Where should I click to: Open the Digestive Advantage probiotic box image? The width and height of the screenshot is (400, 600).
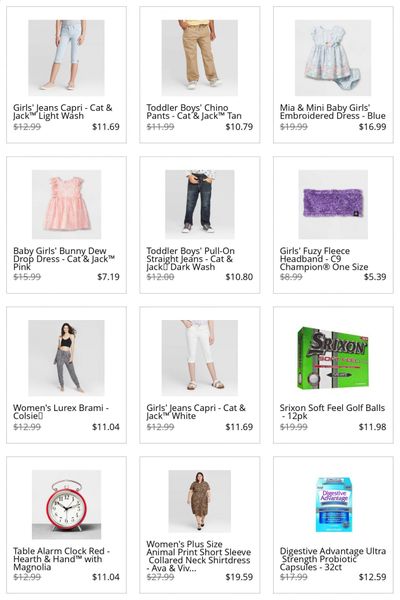333,504
